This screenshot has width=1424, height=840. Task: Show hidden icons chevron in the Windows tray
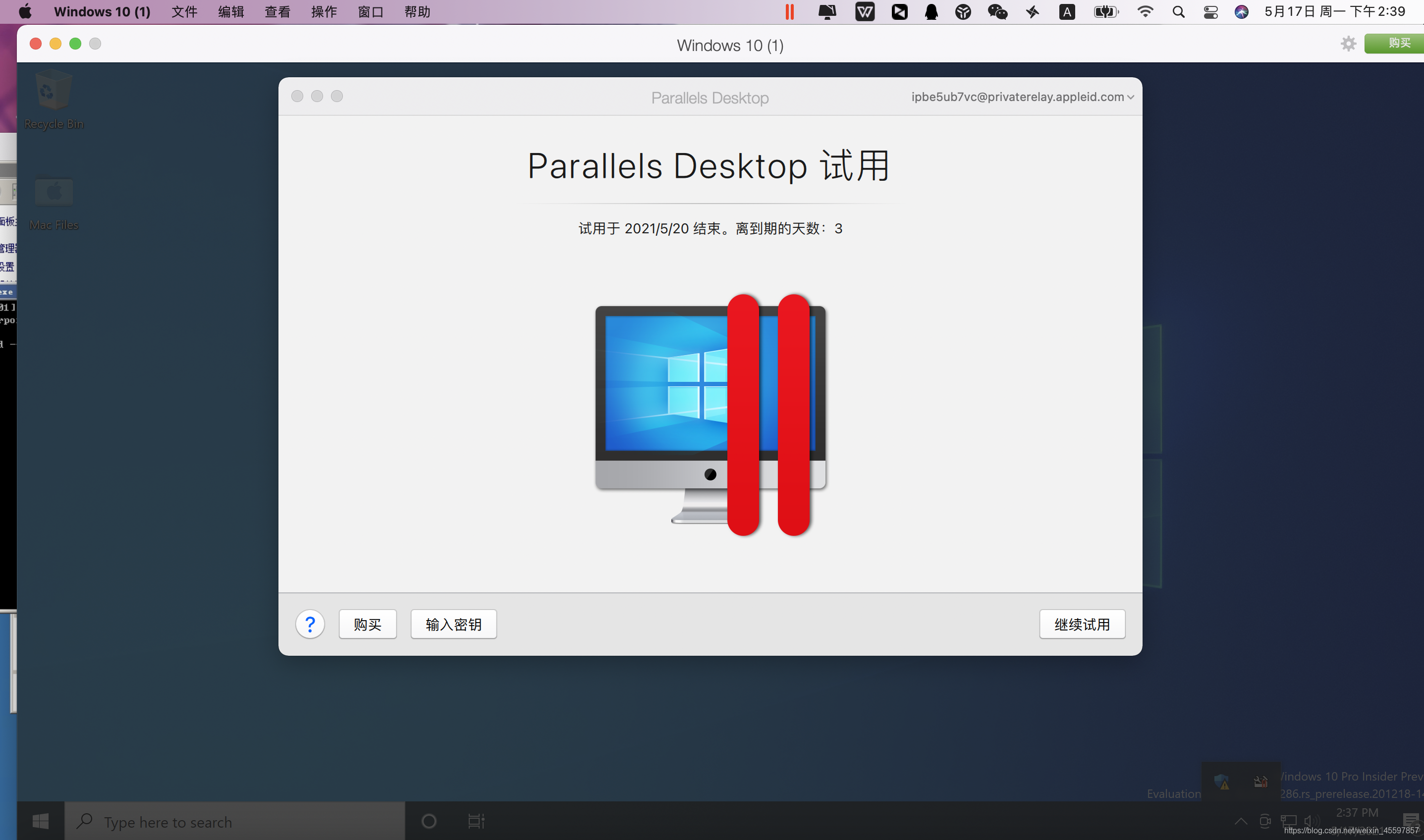pyautogui.click(x=1241, y=821)
